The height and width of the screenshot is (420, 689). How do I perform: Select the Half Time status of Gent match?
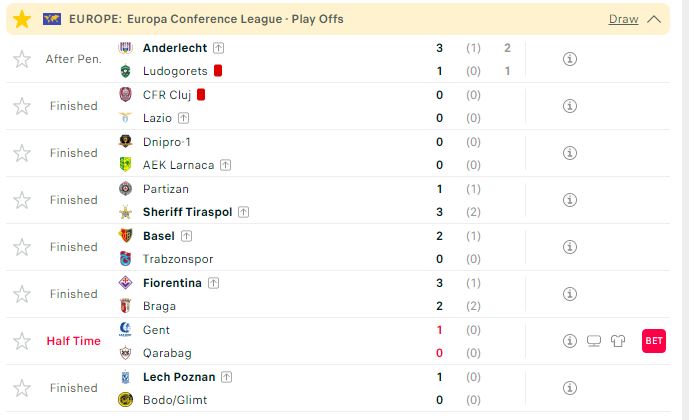point(73,341)
